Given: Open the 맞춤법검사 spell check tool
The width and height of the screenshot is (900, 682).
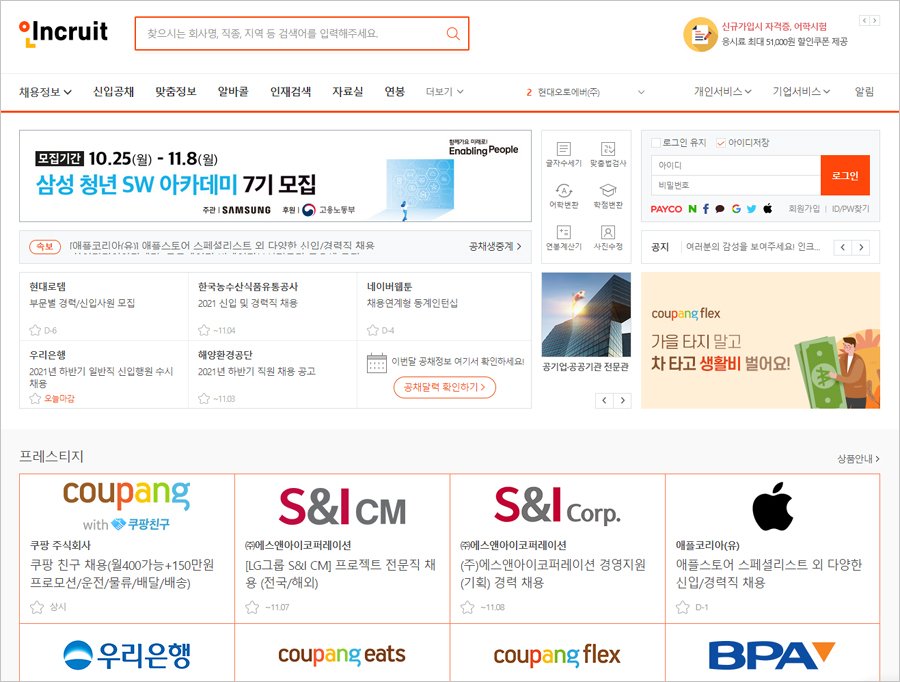Looking at the screenshot, I should [608, 154].
